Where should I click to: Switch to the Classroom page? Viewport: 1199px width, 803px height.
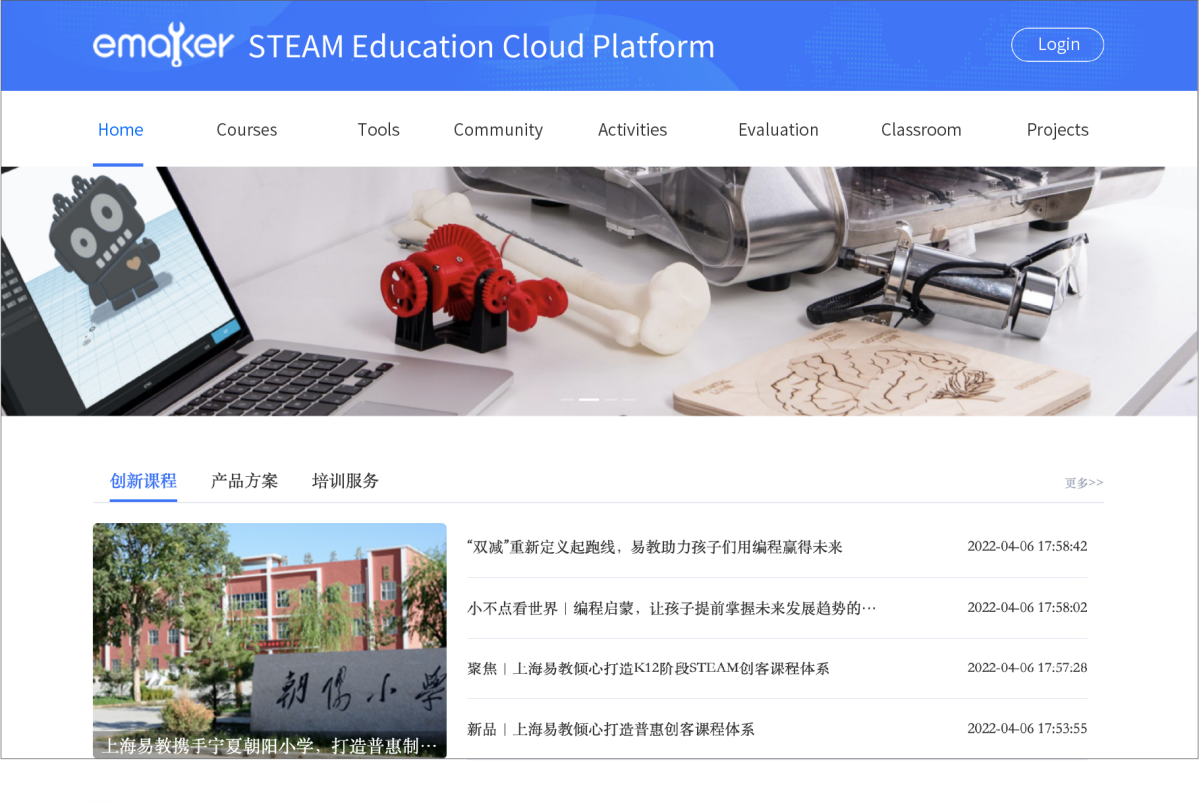[921, 130]
